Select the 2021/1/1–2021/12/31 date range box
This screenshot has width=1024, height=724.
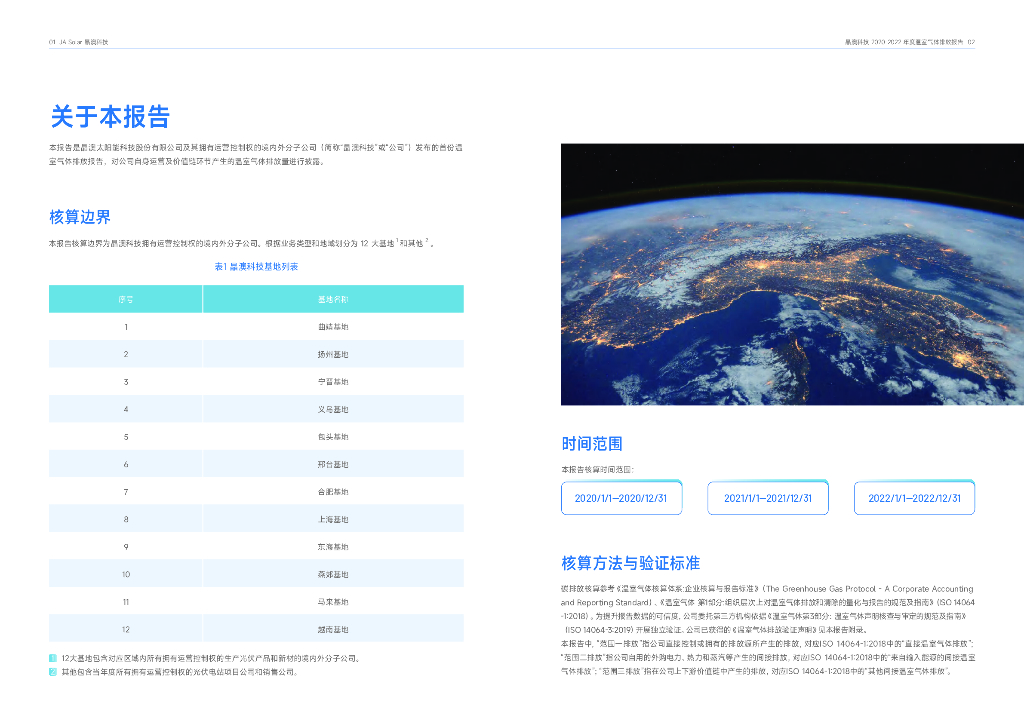point(768,498)
